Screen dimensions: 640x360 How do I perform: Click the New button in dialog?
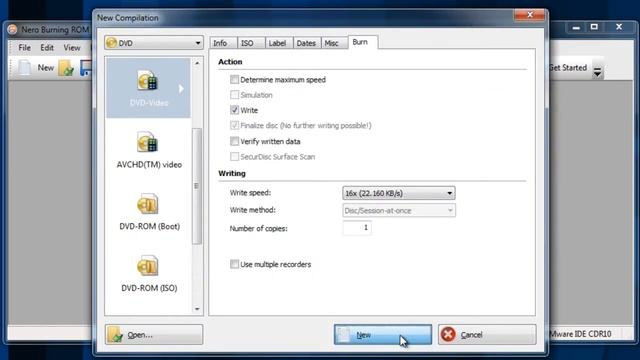(383, 335)
